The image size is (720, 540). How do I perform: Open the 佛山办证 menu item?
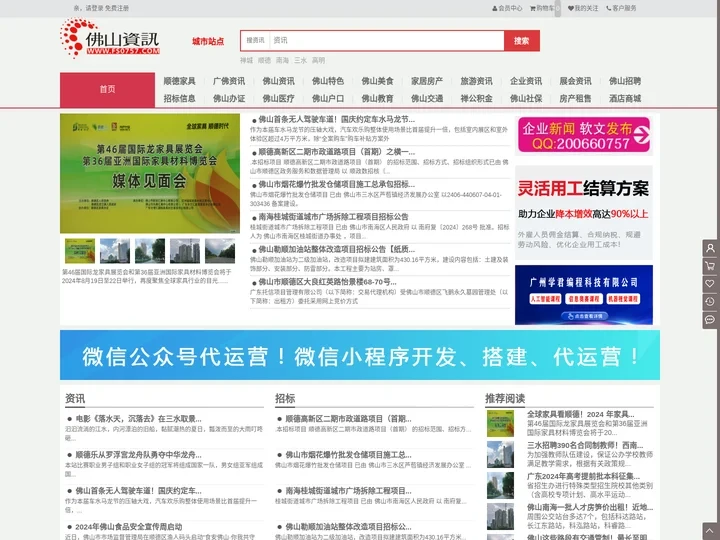coord(229,98)
